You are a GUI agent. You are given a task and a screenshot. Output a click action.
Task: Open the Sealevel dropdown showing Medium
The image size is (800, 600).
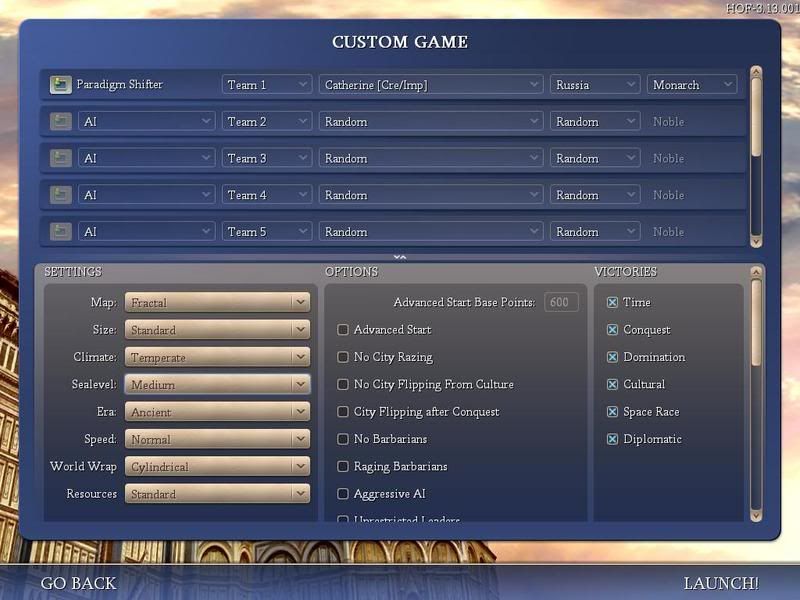click(217, 385)
